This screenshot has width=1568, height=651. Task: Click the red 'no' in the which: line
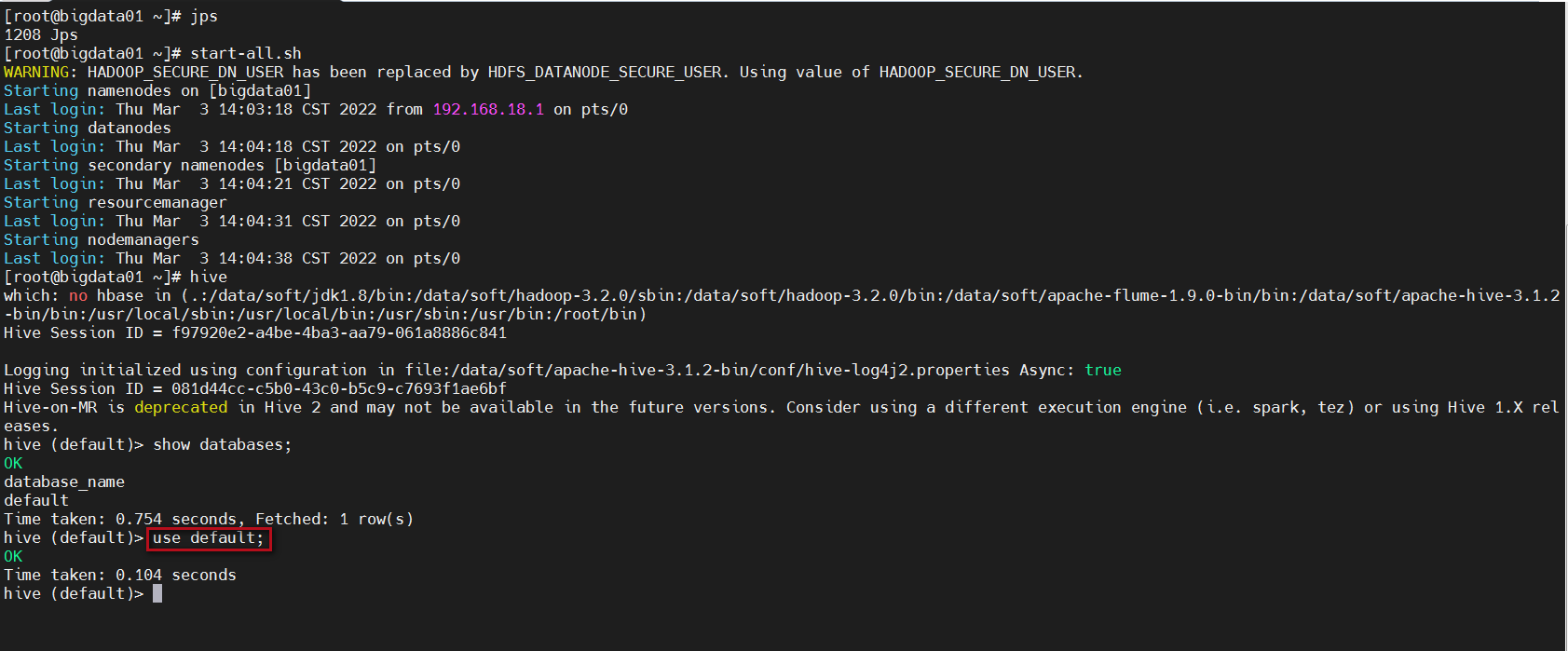(x=78, y=296)
